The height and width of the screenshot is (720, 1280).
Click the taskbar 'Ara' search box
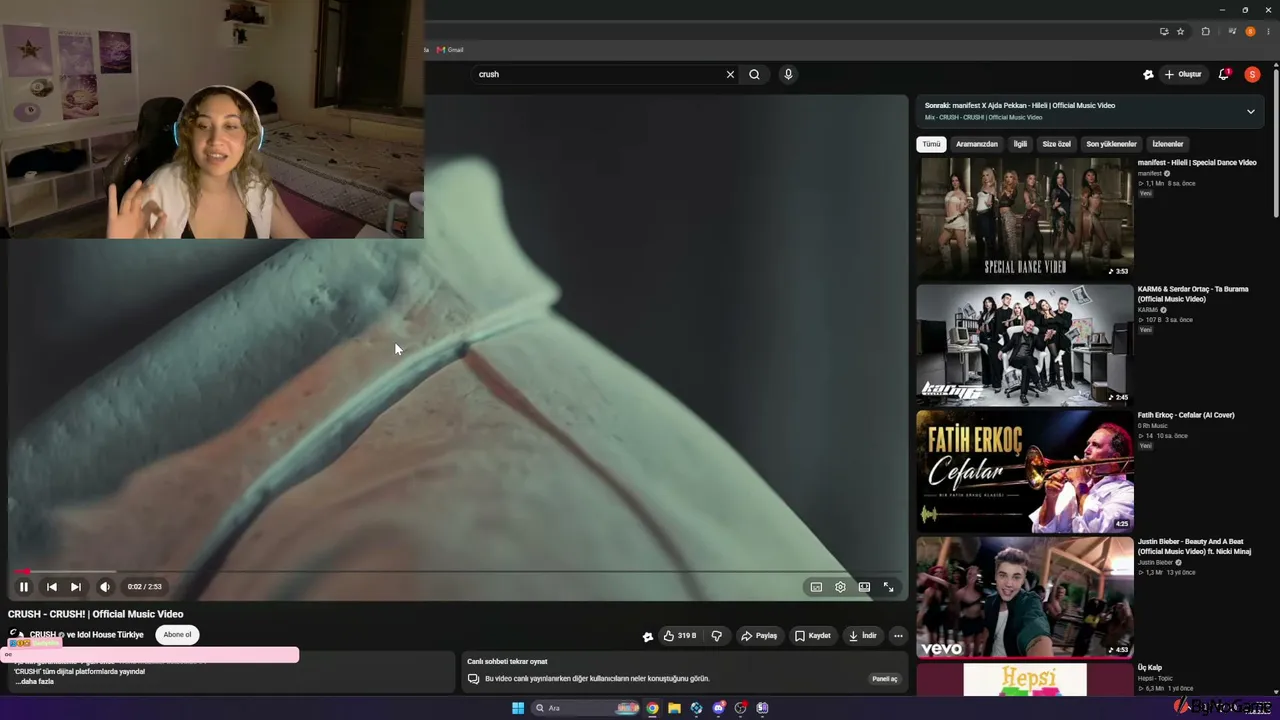coord(585,708)
